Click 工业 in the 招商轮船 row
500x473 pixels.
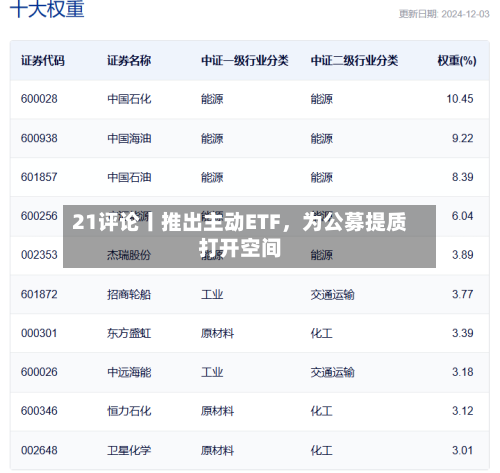point(212,294)
